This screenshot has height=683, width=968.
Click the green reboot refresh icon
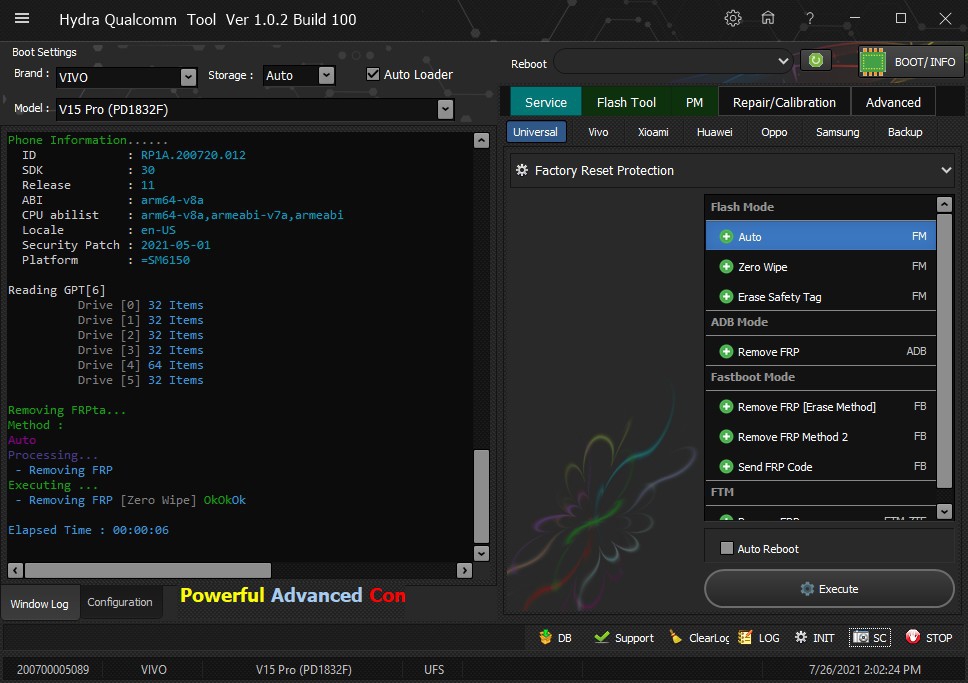coord(816,60)
